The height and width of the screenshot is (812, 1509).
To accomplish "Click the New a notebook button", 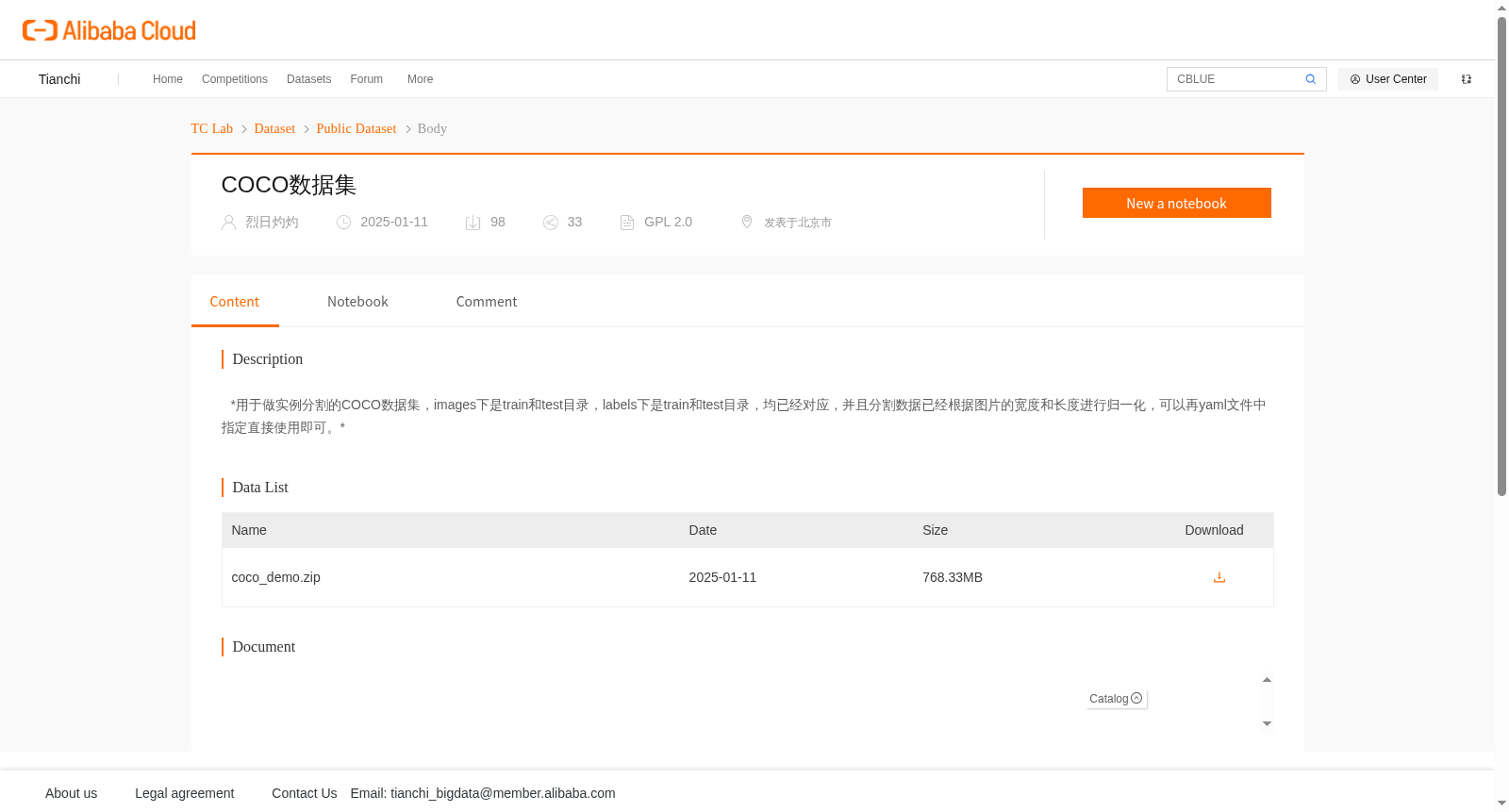I will 1177,203.
